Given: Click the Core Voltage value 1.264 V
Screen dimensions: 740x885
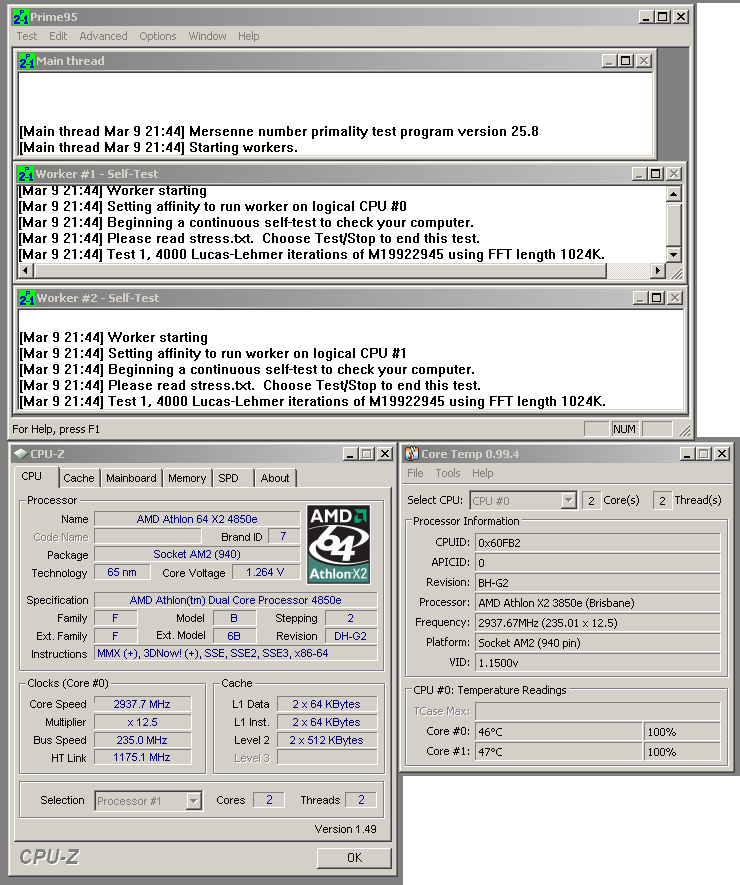Looking at the screenshot, I should [x=265, y=572].
